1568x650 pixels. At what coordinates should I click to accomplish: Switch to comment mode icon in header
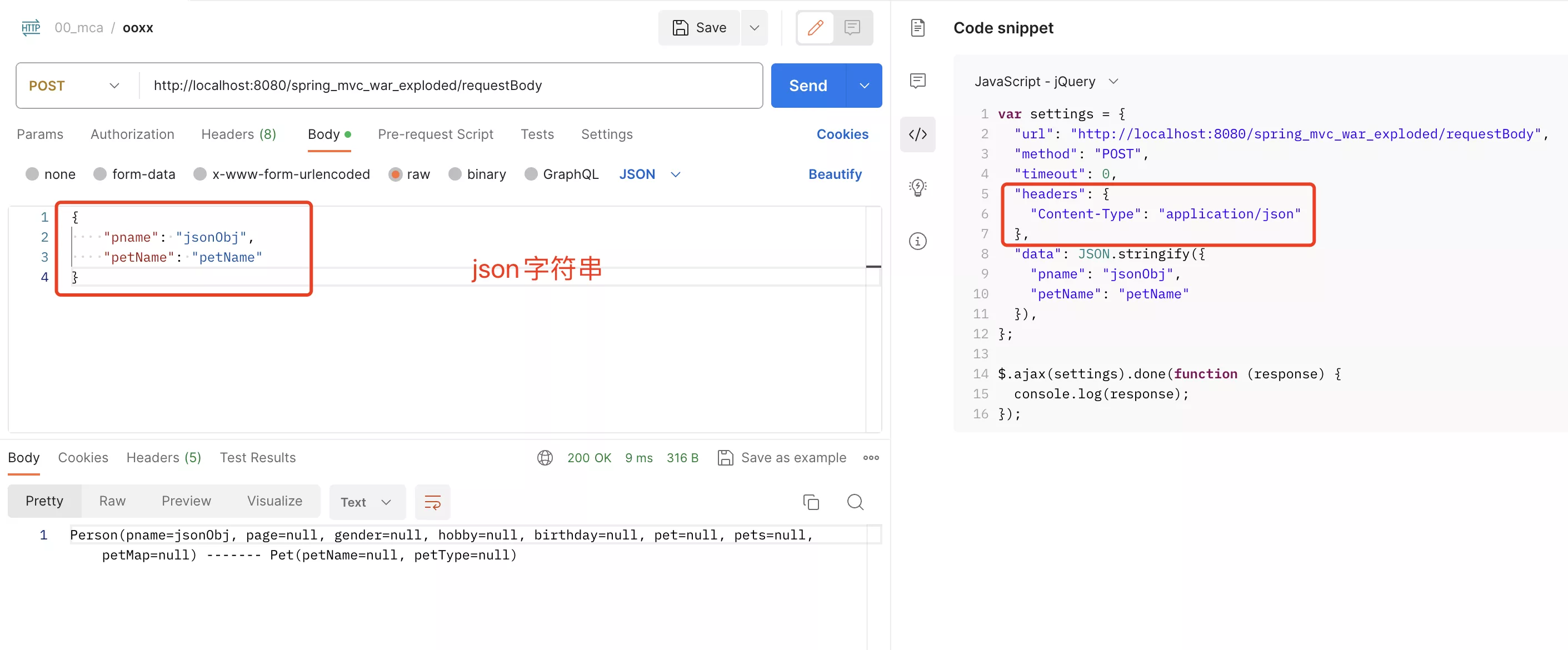[852, 28]
